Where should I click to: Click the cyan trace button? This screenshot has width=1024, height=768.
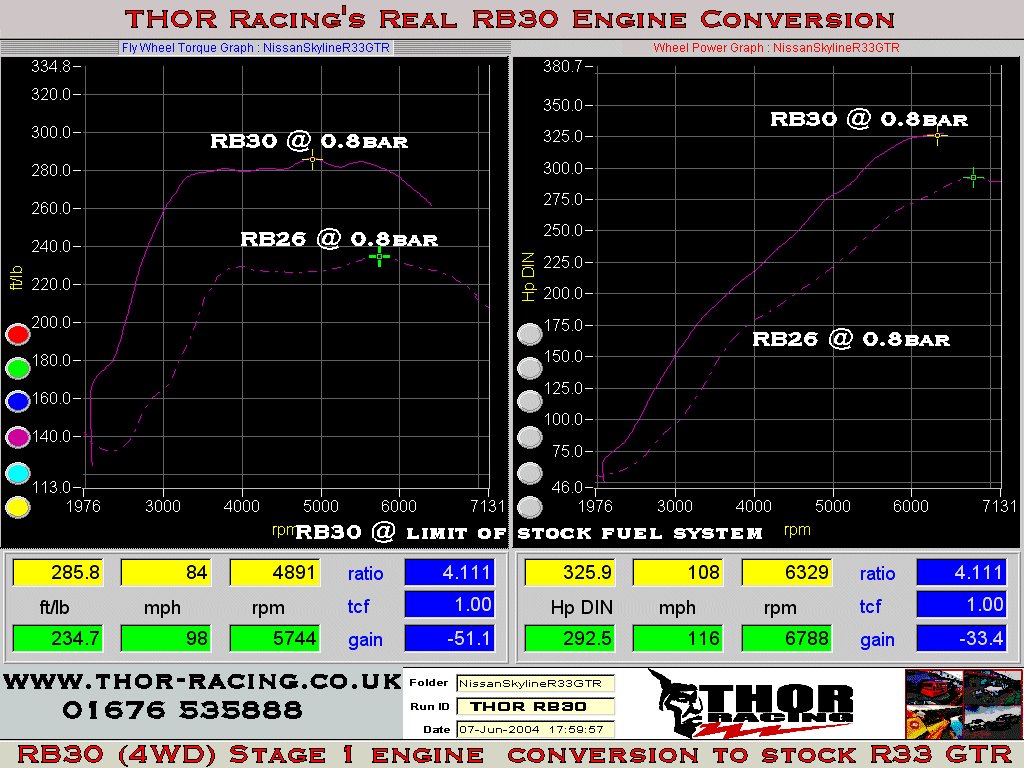coord(17,472)
